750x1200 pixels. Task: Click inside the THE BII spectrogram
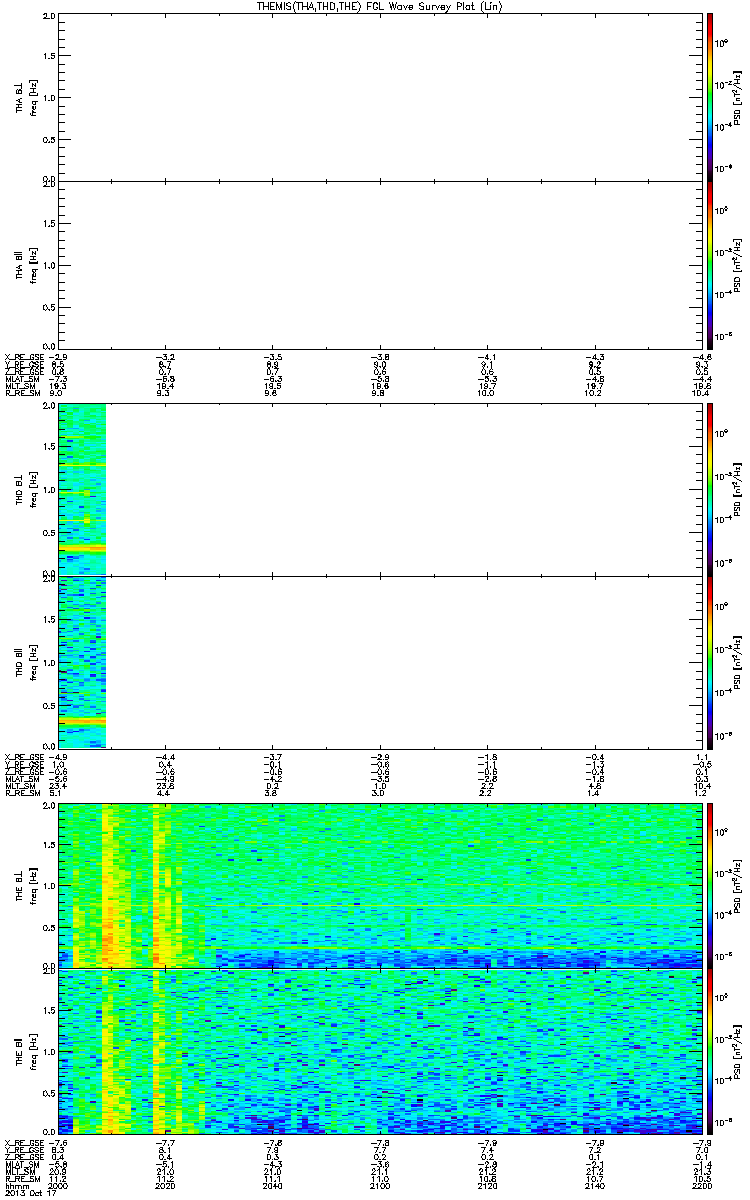(378, 1053)
